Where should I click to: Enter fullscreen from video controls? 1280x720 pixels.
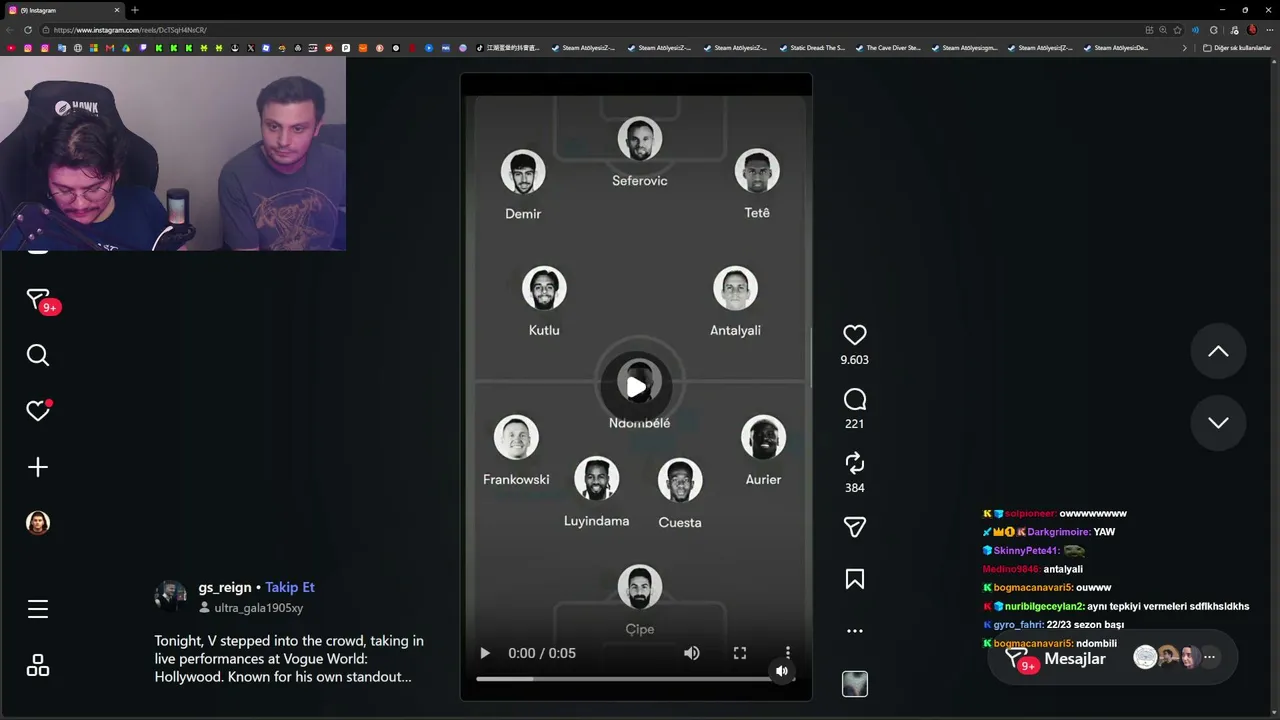click(x=740, y=653)
